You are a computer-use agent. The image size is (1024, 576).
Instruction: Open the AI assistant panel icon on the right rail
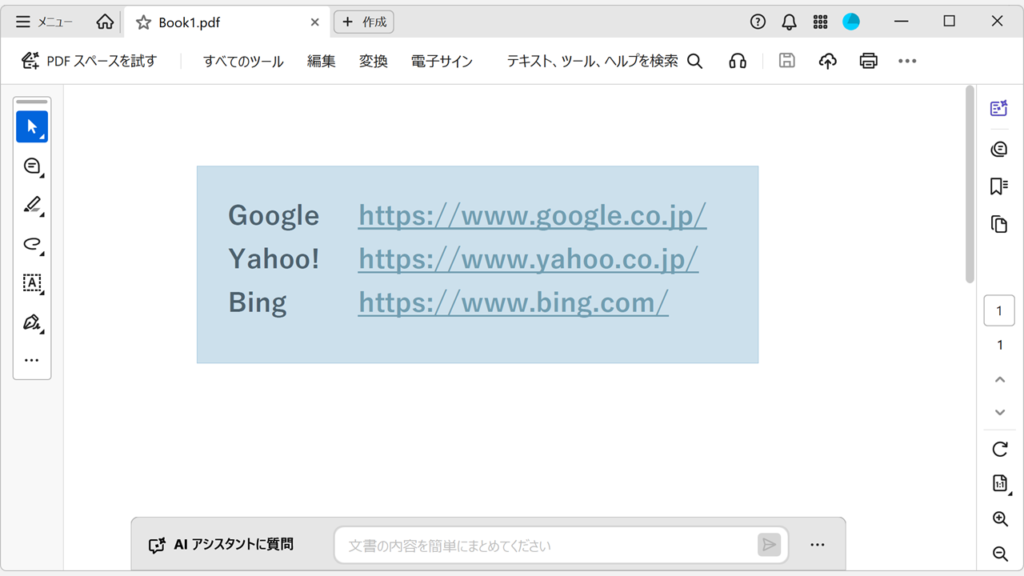click(x=999, y=108)
